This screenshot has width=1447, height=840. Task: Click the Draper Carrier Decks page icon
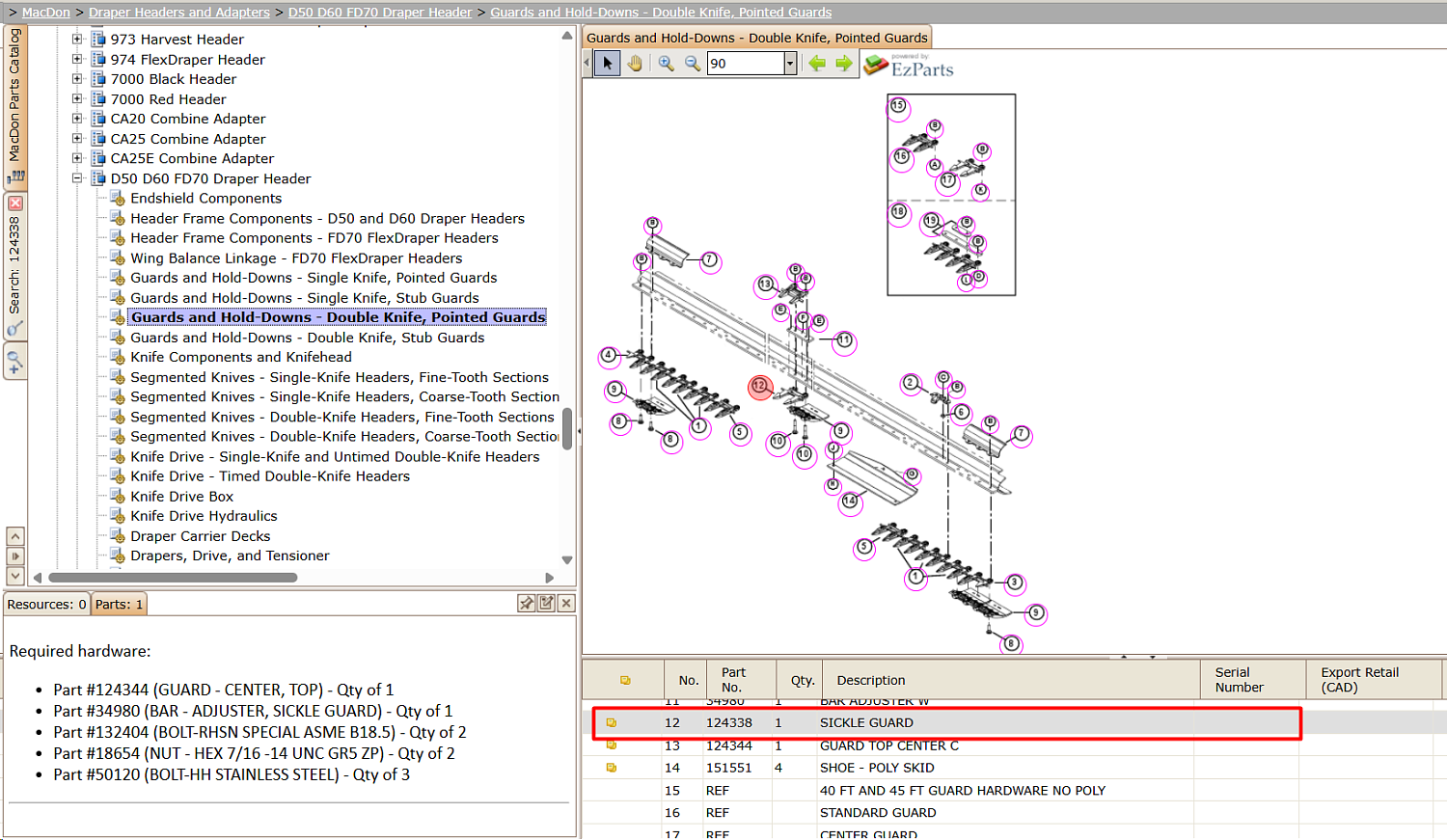[x=118, y=536]
